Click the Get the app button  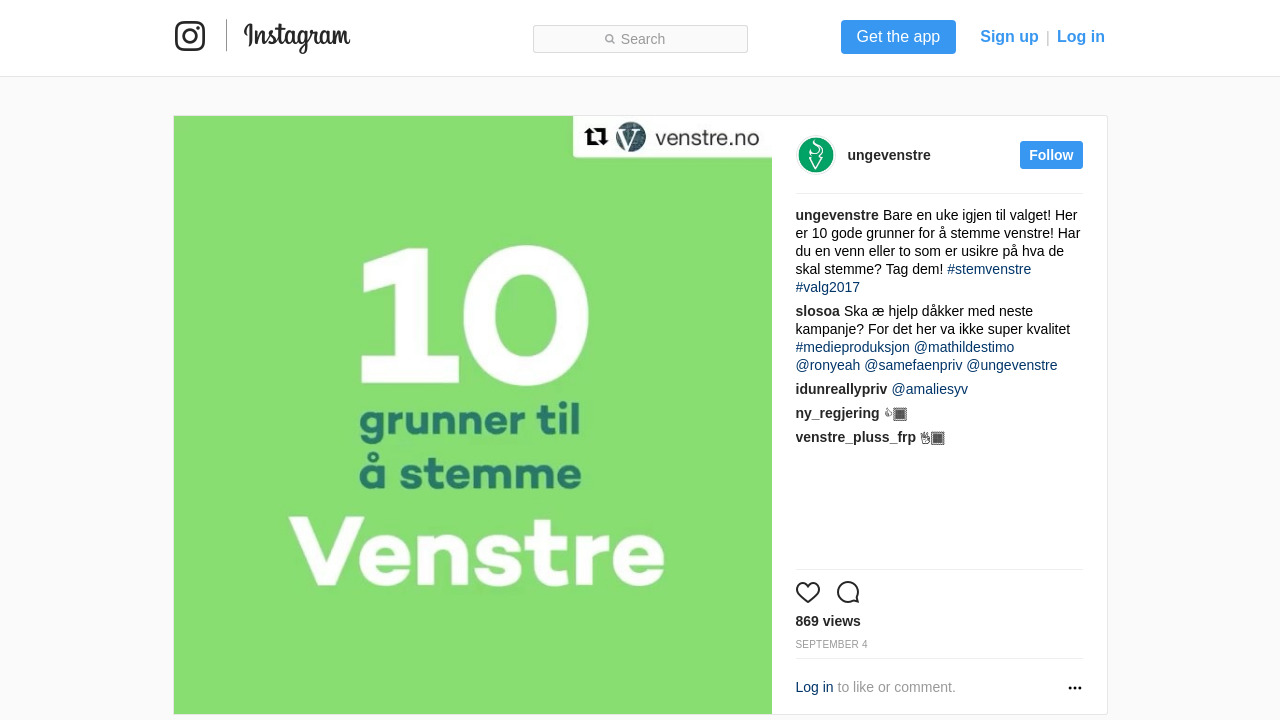pos(898,37)
